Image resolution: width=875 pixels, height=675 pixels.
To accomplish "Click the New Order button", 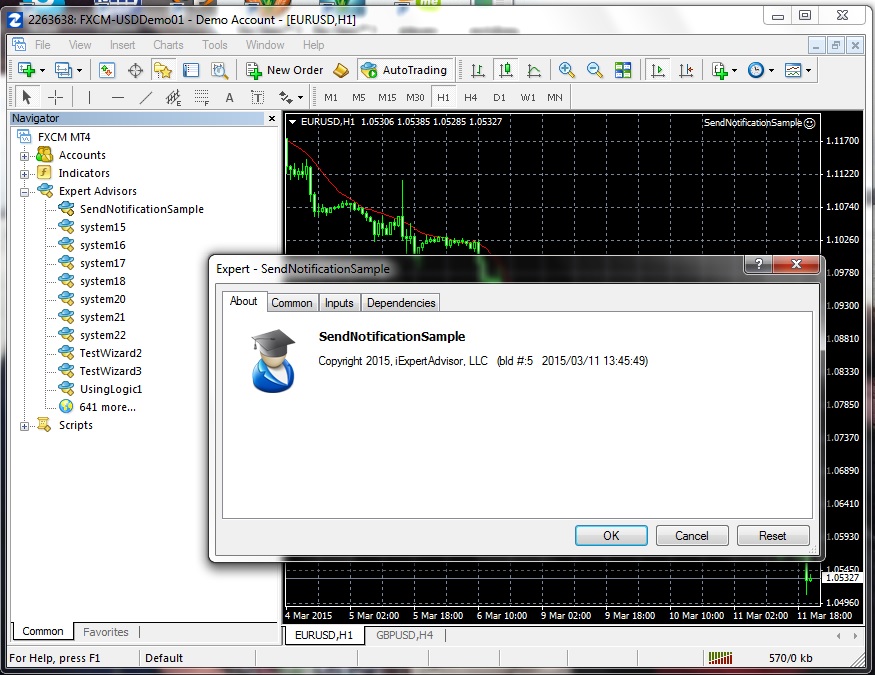I will pos(285,70).
